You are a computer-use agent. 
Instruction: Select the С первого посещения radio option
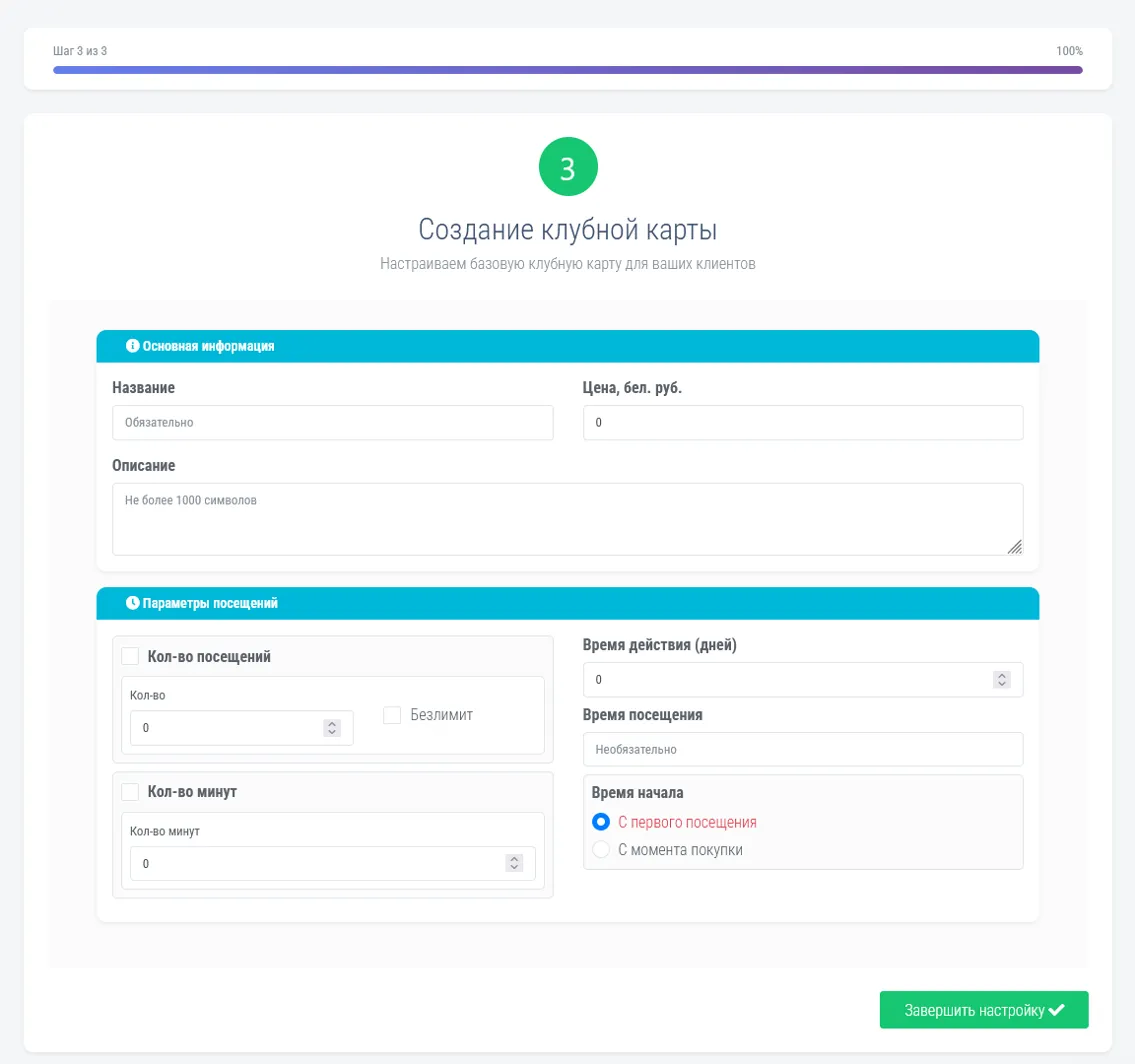[x=601, y=822]
